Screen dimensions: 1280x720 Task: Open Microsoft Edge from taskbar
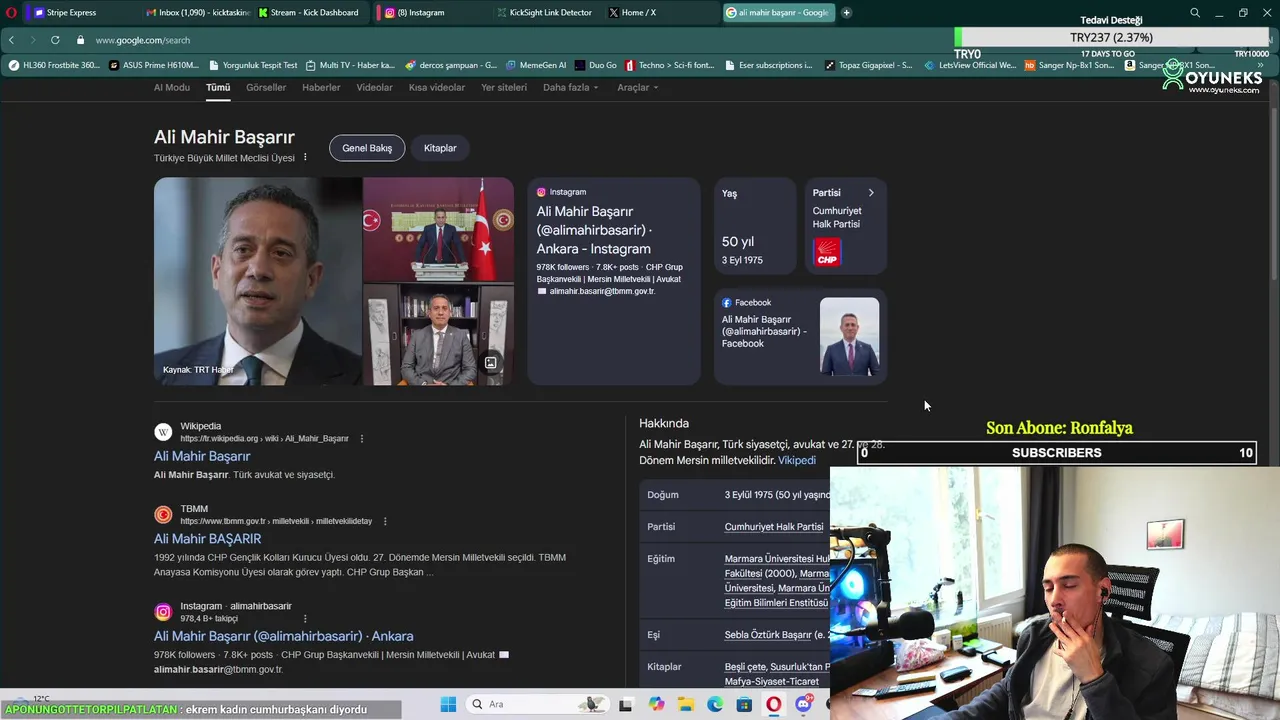click(715, 705)
